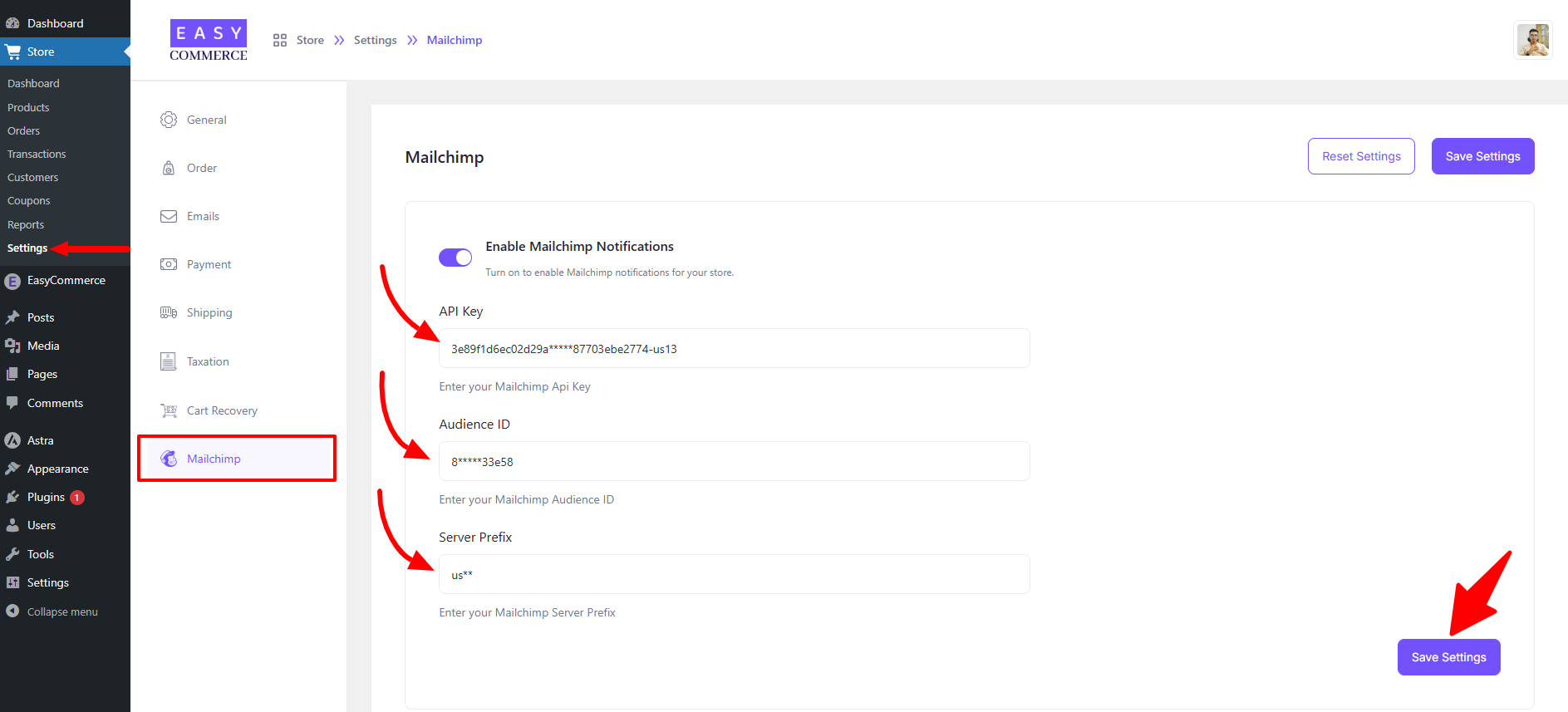This screenshot has width=1568, height=712.
Task: Toggle Enable Mailchimp Notifications switch
Action: point(455,258)
